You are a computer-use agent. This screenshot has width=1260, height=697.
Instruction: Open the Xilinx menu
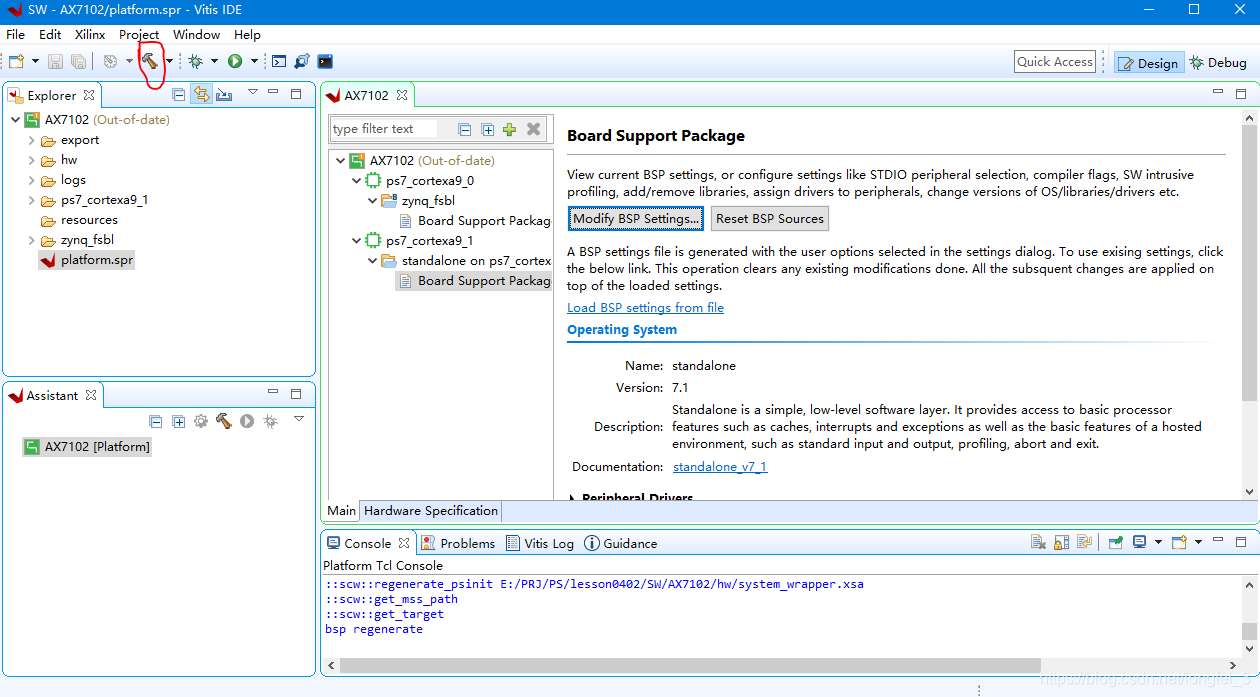coord(90,34)
